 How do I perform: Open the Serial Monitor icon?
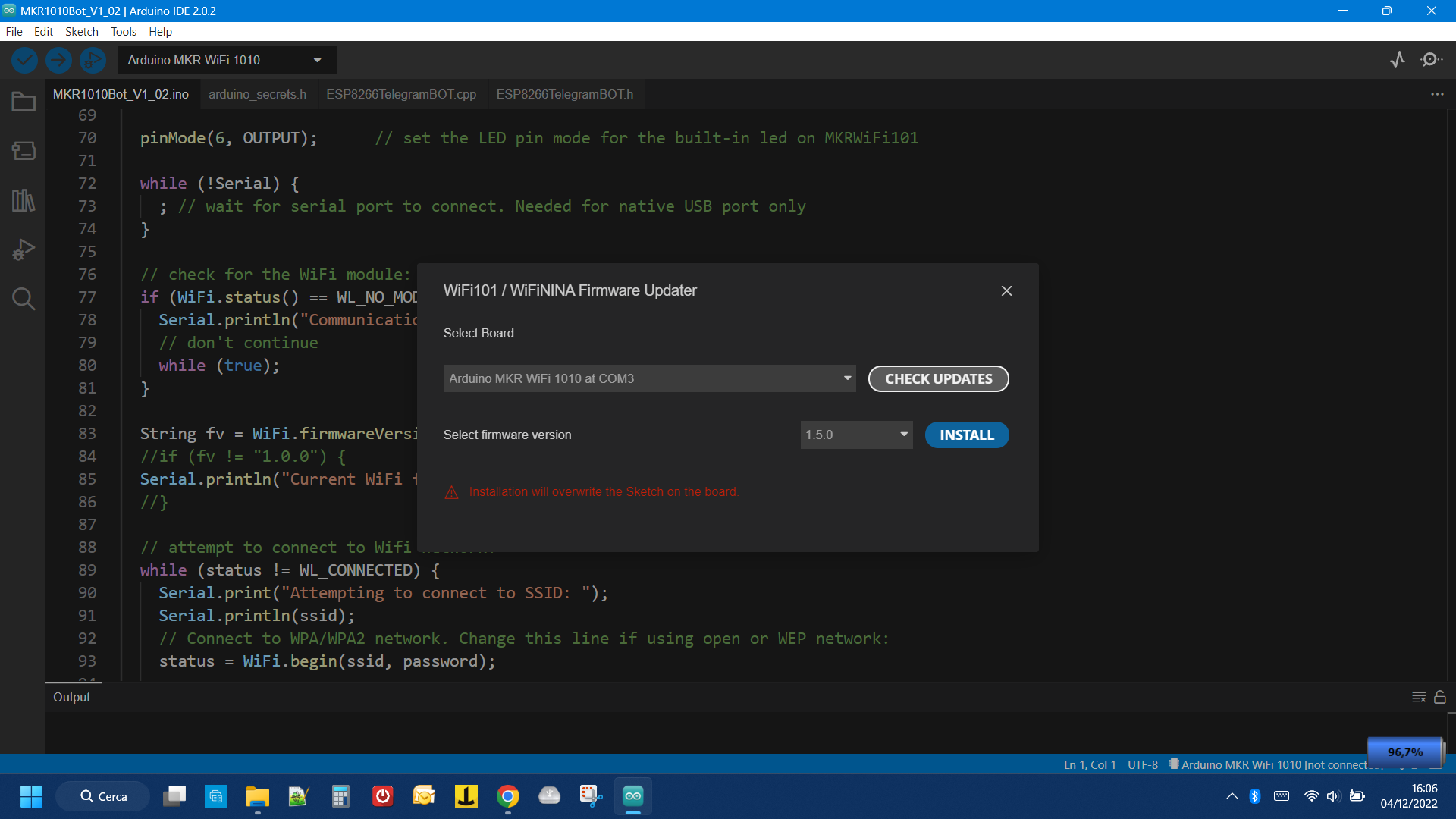(x=1431, y=60)
